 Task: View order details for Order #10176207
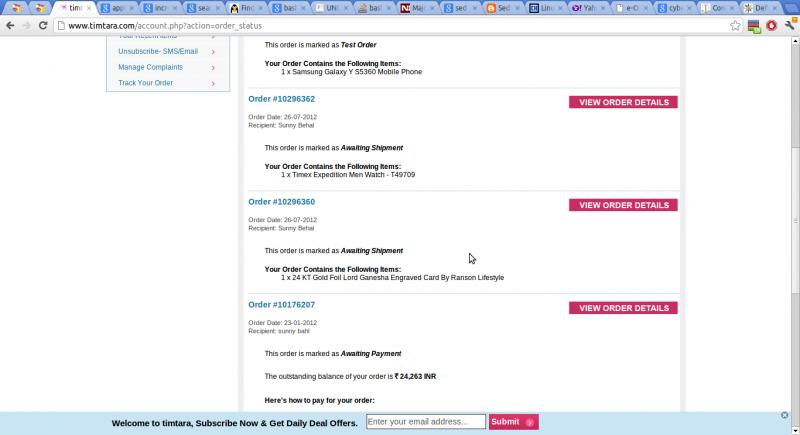(623, 308)
